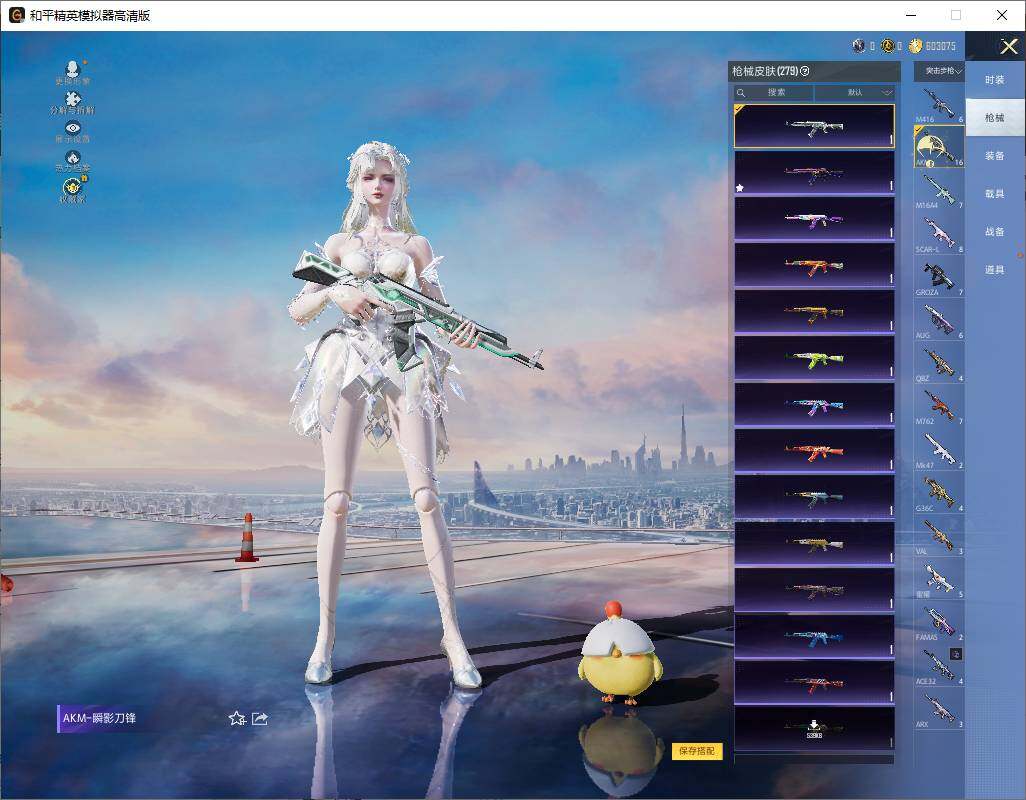
Task: Switch to the 载具 tab
Action: point(995,194)
